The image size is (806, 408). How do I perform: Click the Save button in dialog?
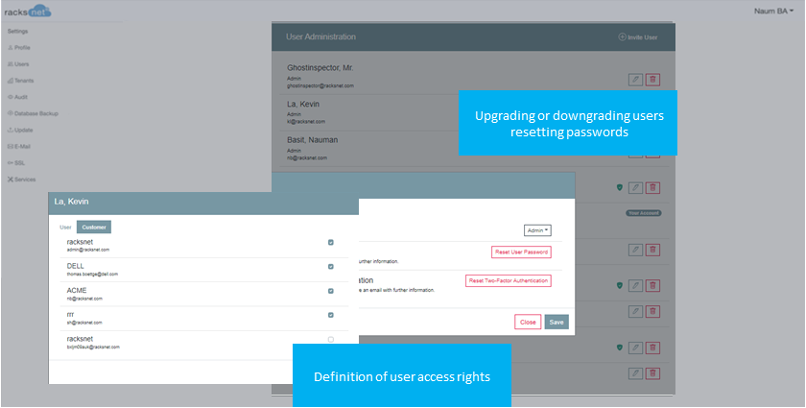point(557,322)
